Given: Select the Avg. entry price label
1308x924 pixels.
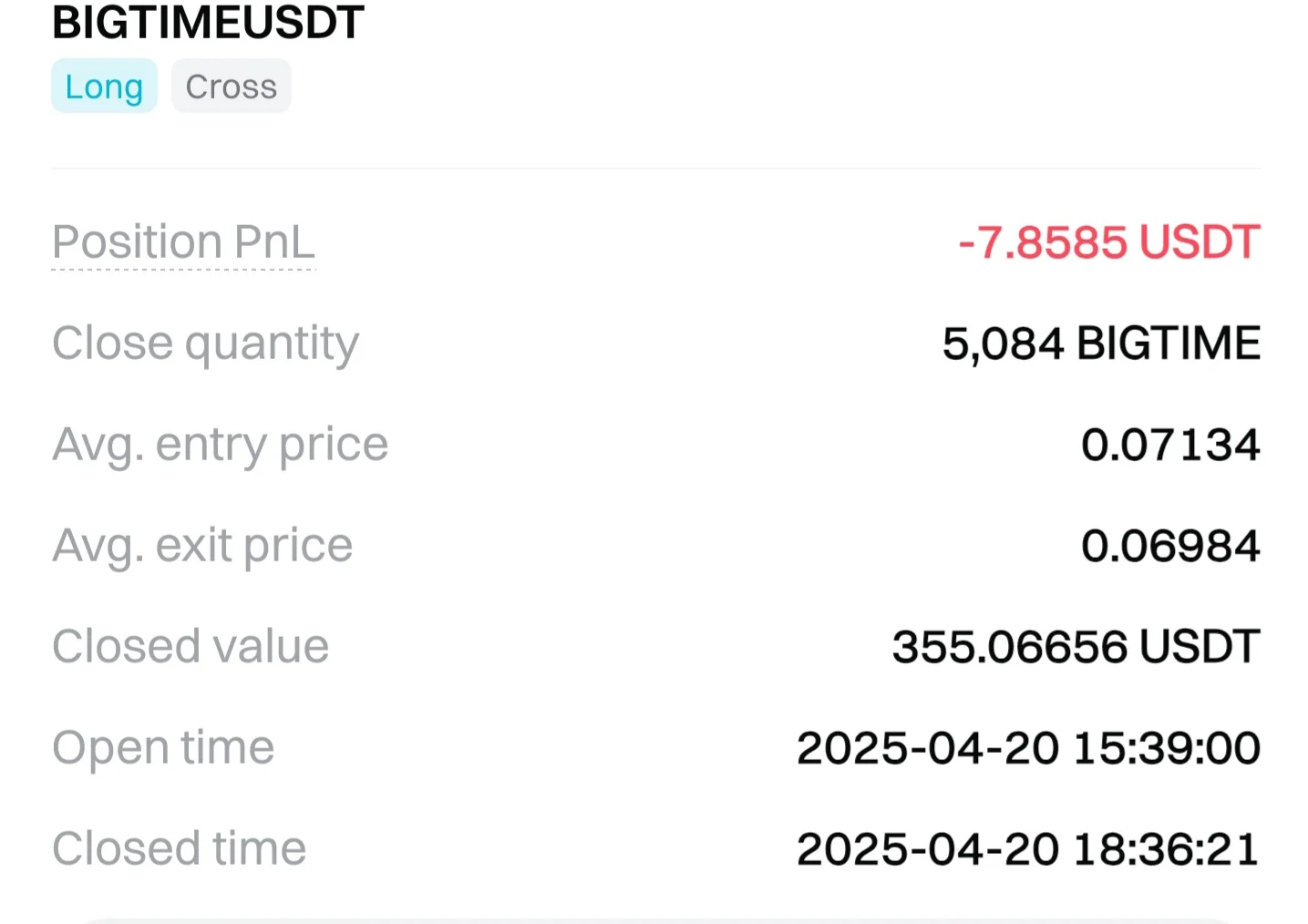Looking at the screenshot, I should click(220, 445).
